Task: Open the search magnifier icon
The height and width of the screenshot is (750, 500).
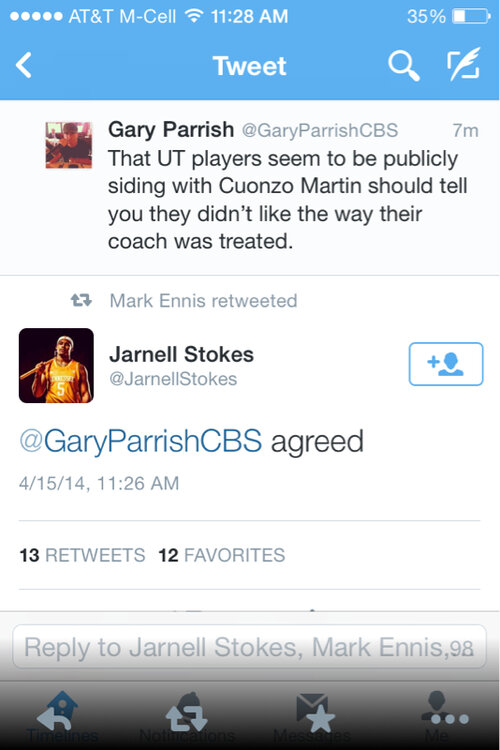Action: (x=404, y=66)
